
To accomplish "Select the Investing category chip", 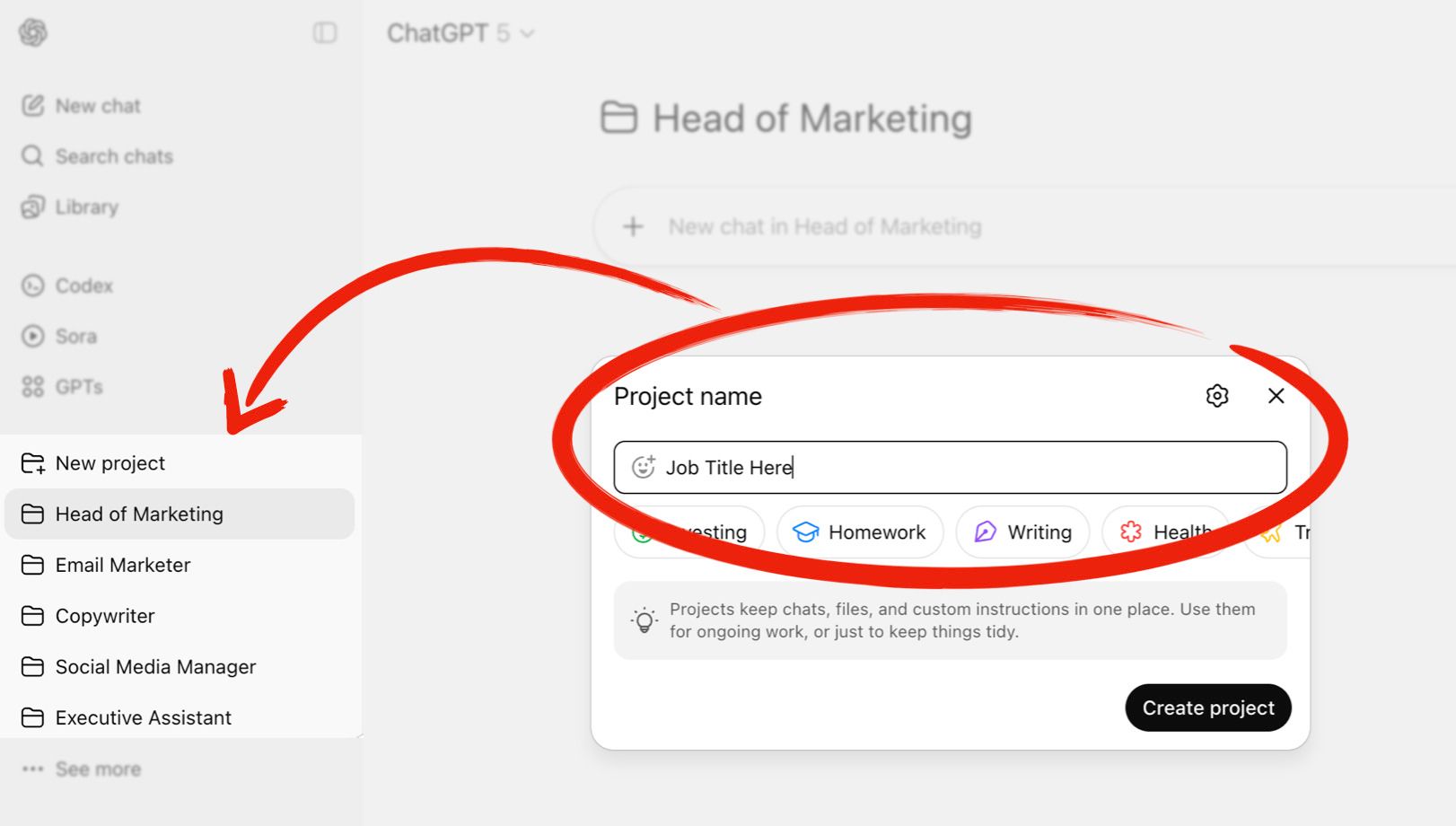I will coord(689,532).
